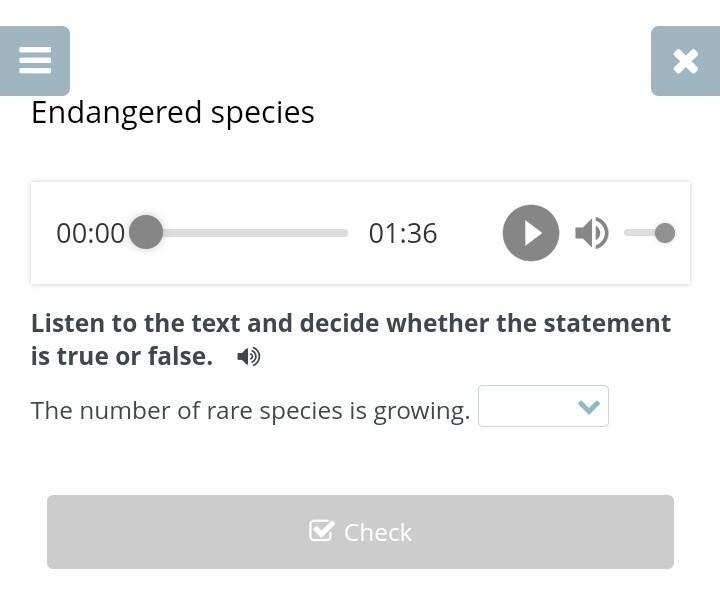The width and height of the screenshot is (720, 601).
Task: Mute the audio player speaker icon
Action: click(591, 233)
